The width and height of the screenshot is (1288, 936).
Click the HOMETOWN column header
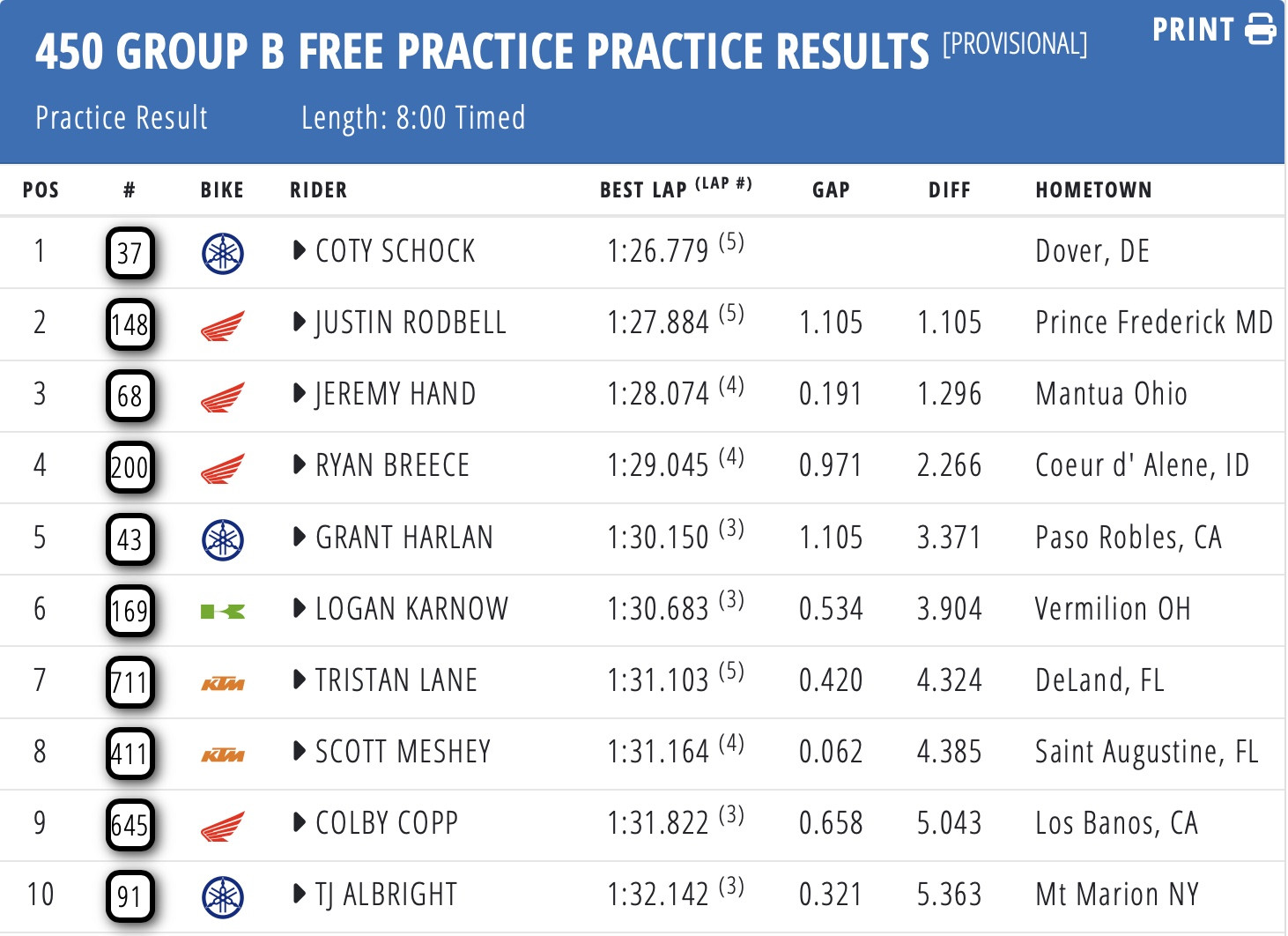(1093, 189)
